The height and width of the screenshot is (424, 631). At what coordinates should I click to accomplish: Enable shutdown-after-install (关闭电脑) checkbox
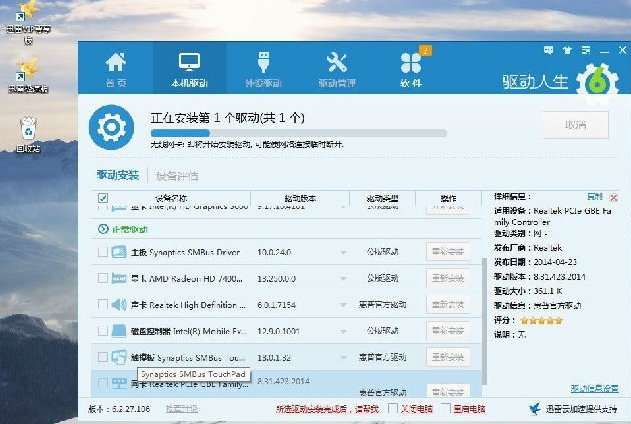pos(392,409)
